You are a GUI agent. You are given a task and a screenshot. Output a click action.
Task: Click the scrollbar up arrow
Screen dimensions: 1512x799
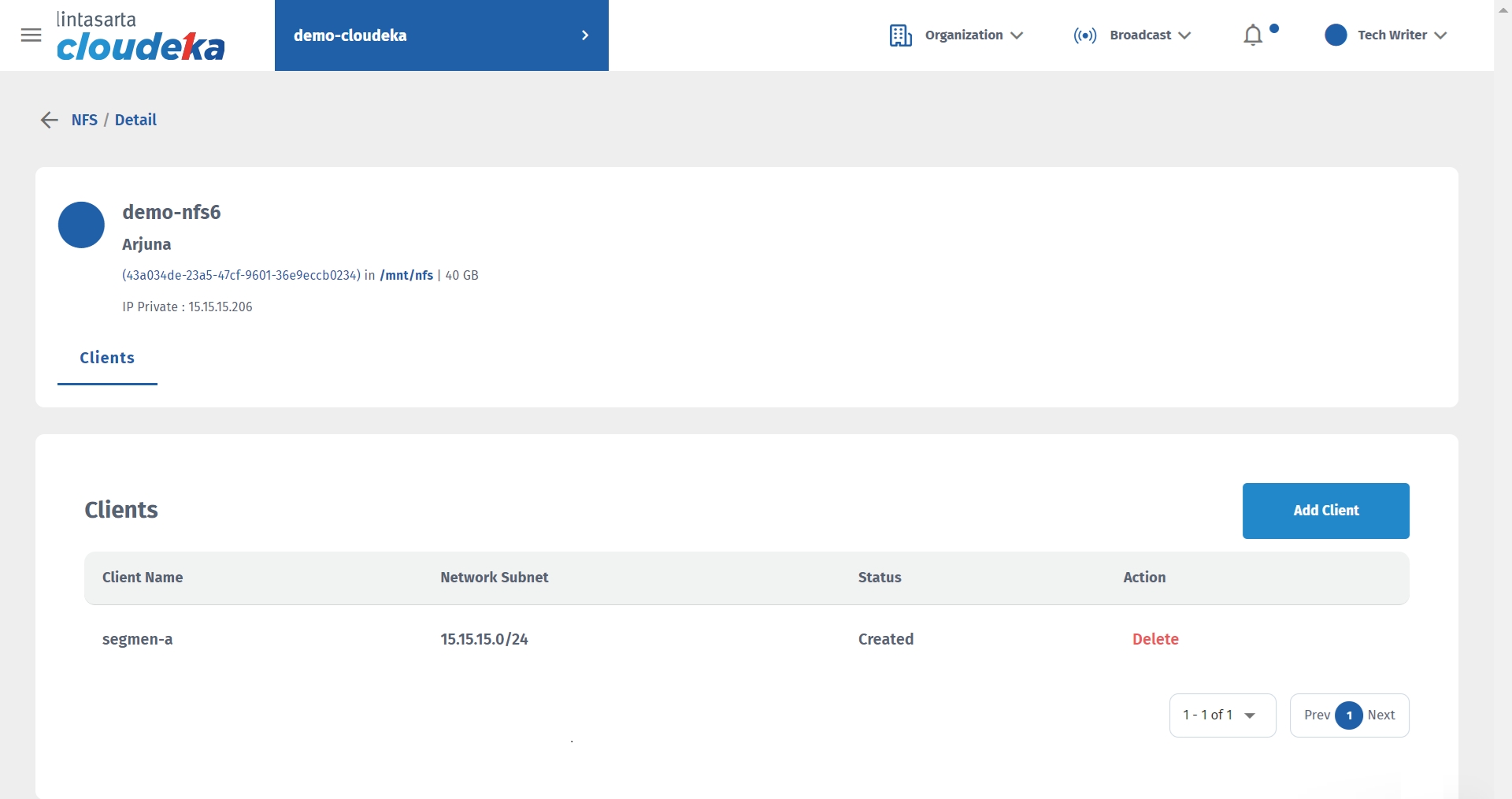[1503, 9]
